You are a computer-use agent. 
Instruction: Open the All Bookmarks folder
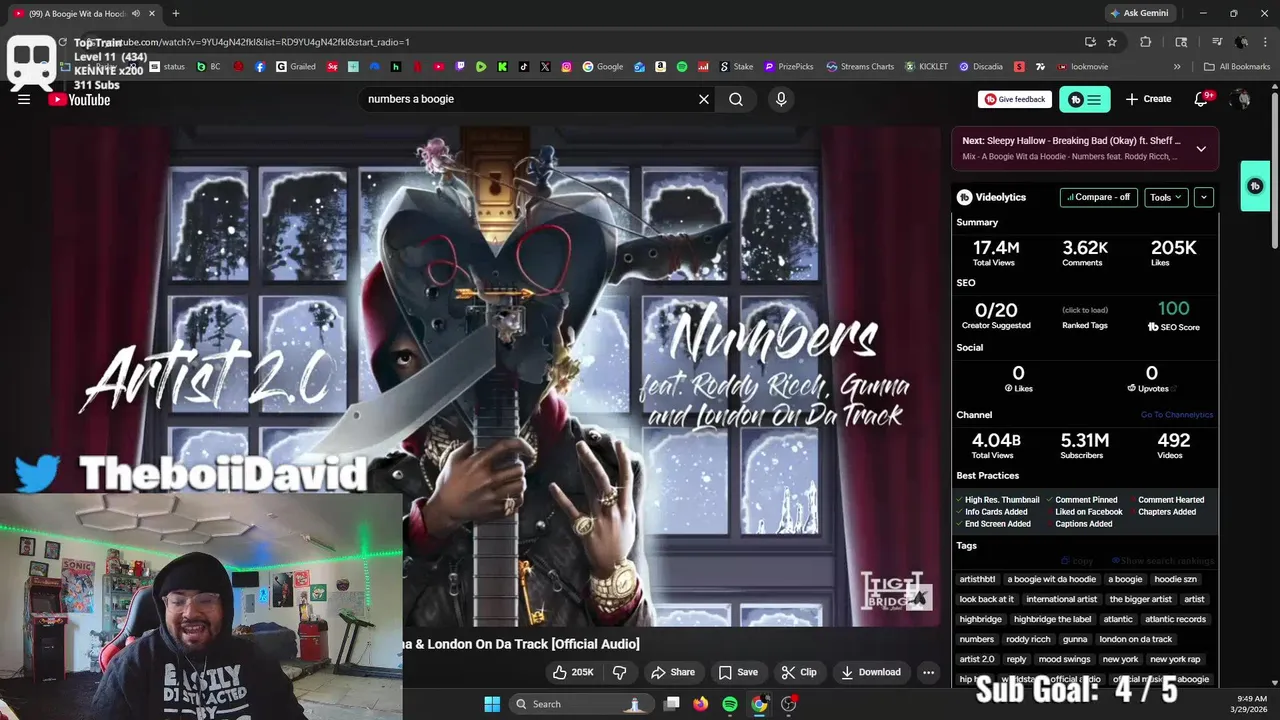click(1237, 67)
